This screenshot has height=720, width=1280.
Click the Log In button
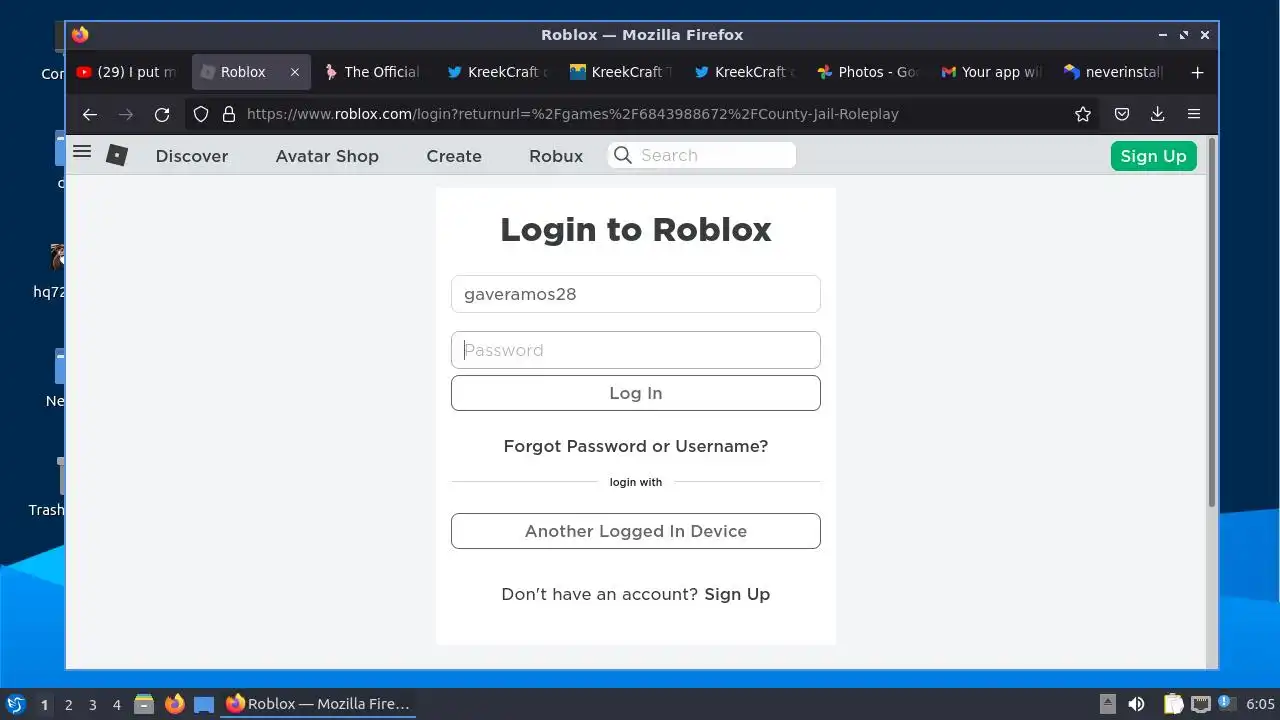(636, 393)
